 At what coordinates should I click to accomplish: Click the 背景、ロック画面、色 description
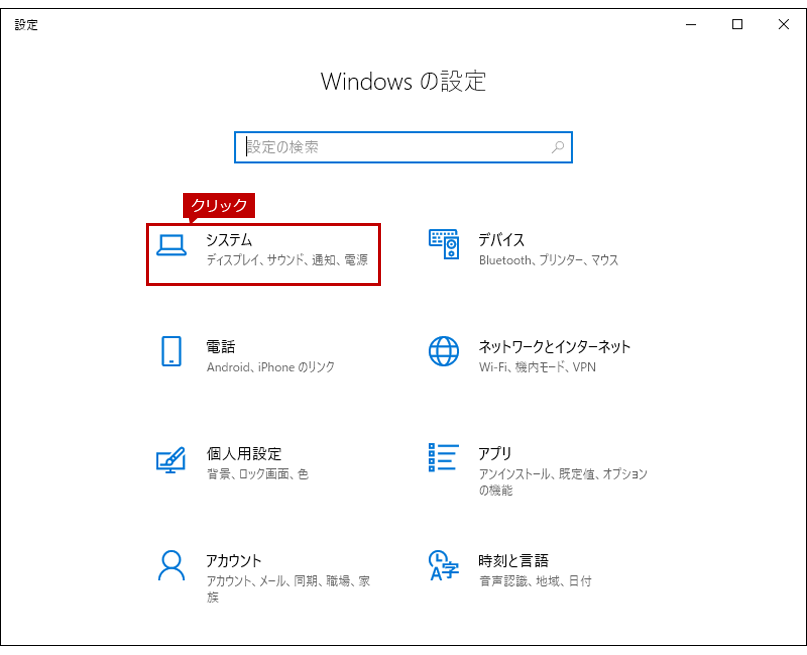[258, 474]
